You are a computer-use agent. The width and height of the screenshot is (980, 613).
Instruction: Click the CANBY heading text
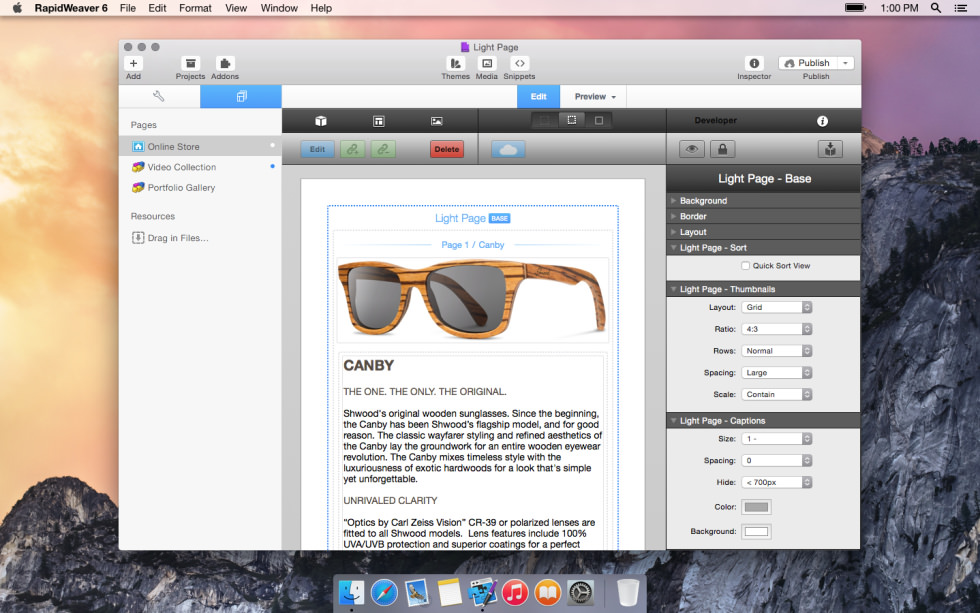click(x=369, y=366)
